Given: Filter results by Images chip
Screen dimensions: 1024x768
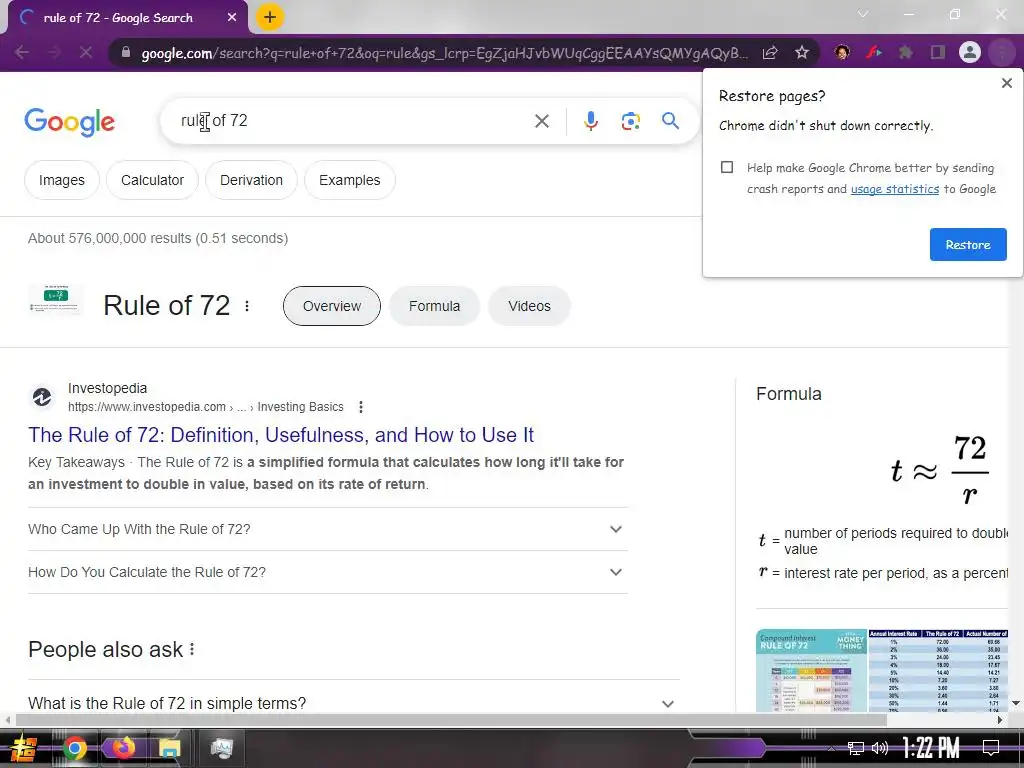Looking at the screenshot, I should click(61, 180).
